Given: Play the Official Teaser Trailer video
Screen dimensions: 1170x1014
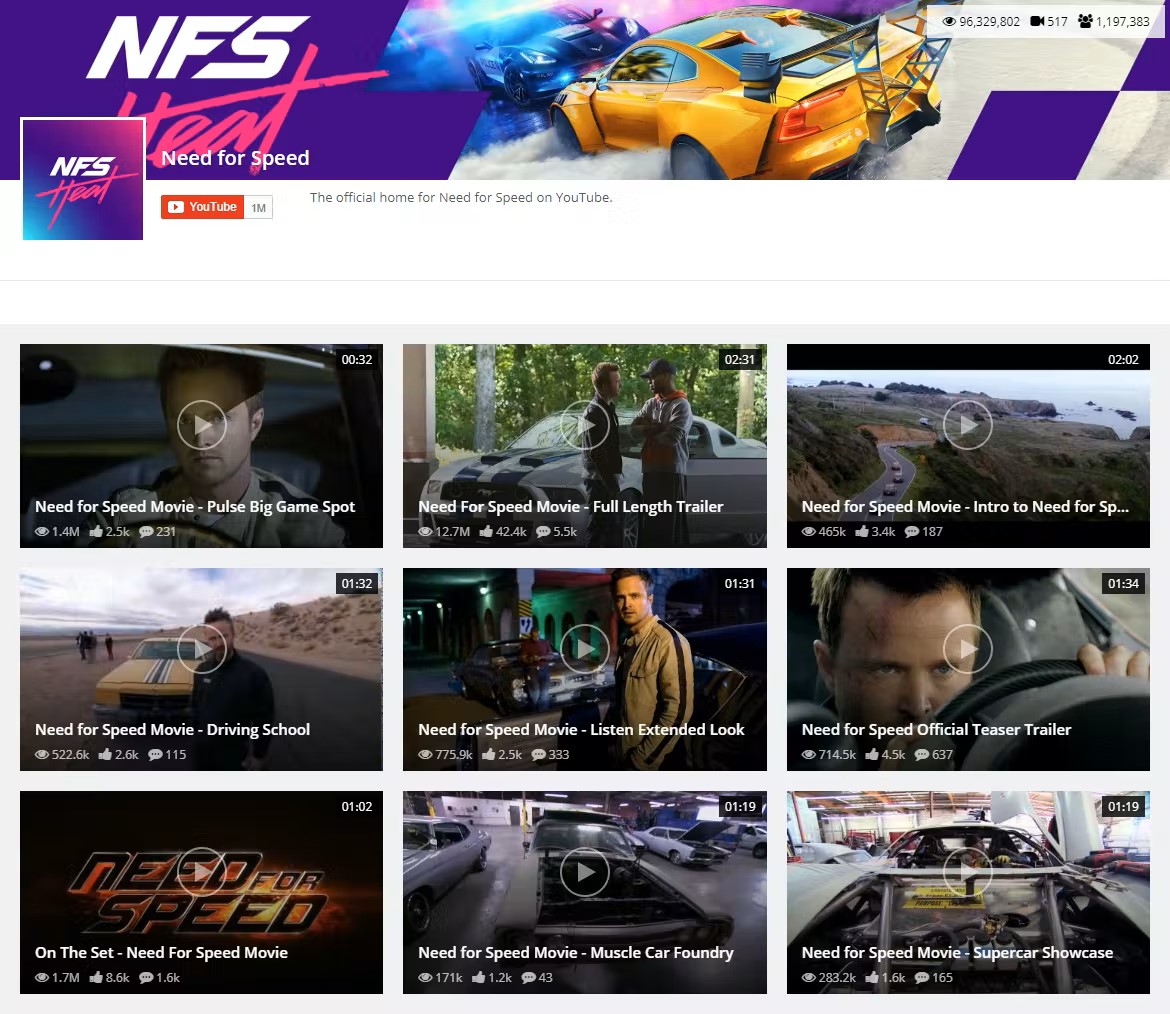Looking at the screenshot, I should click(x=968, y=648).
